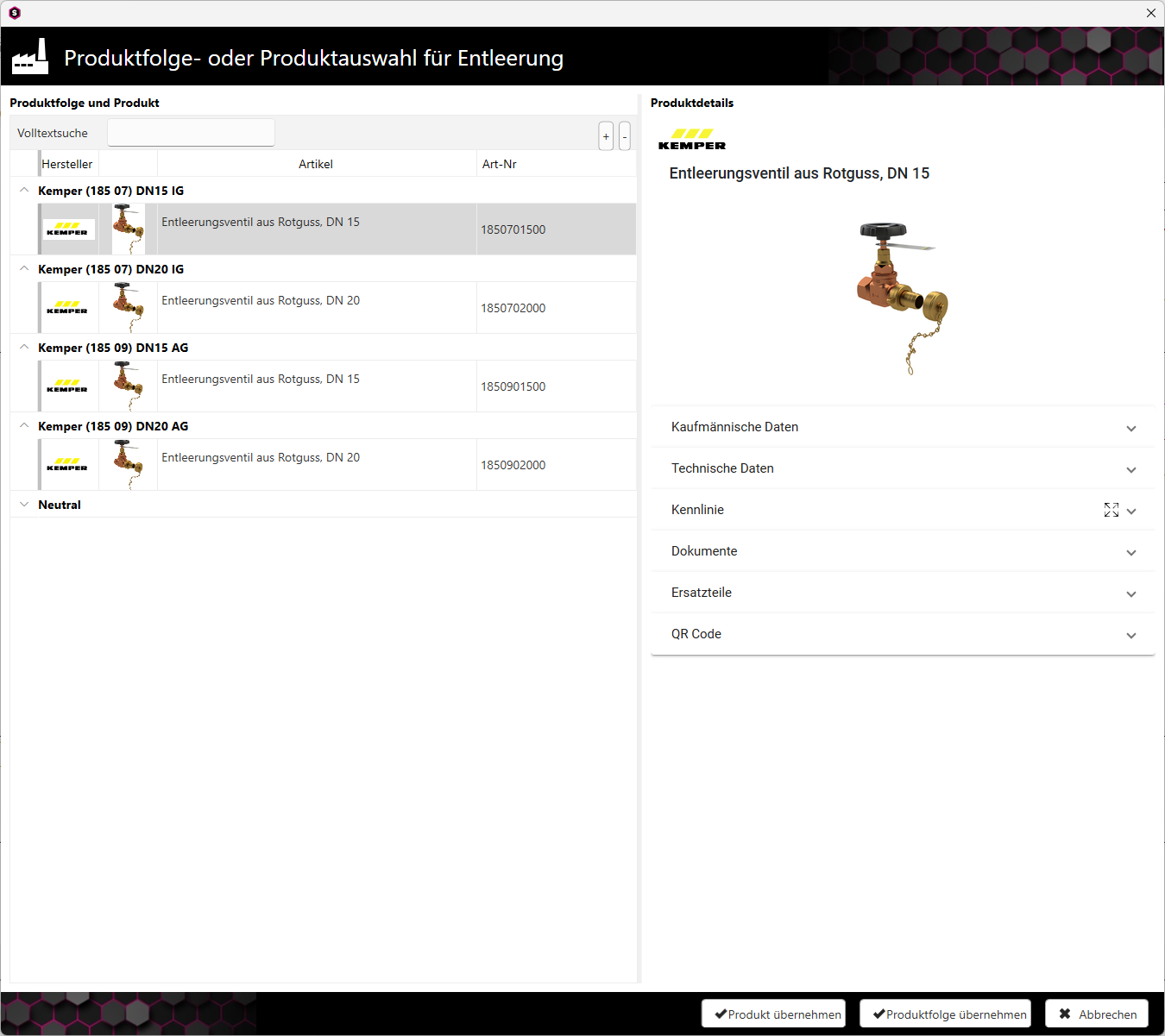This screenshot has width=1165, height=1036.
Task: Click the minus button to collapse all groups
Action: click(625, 136)
